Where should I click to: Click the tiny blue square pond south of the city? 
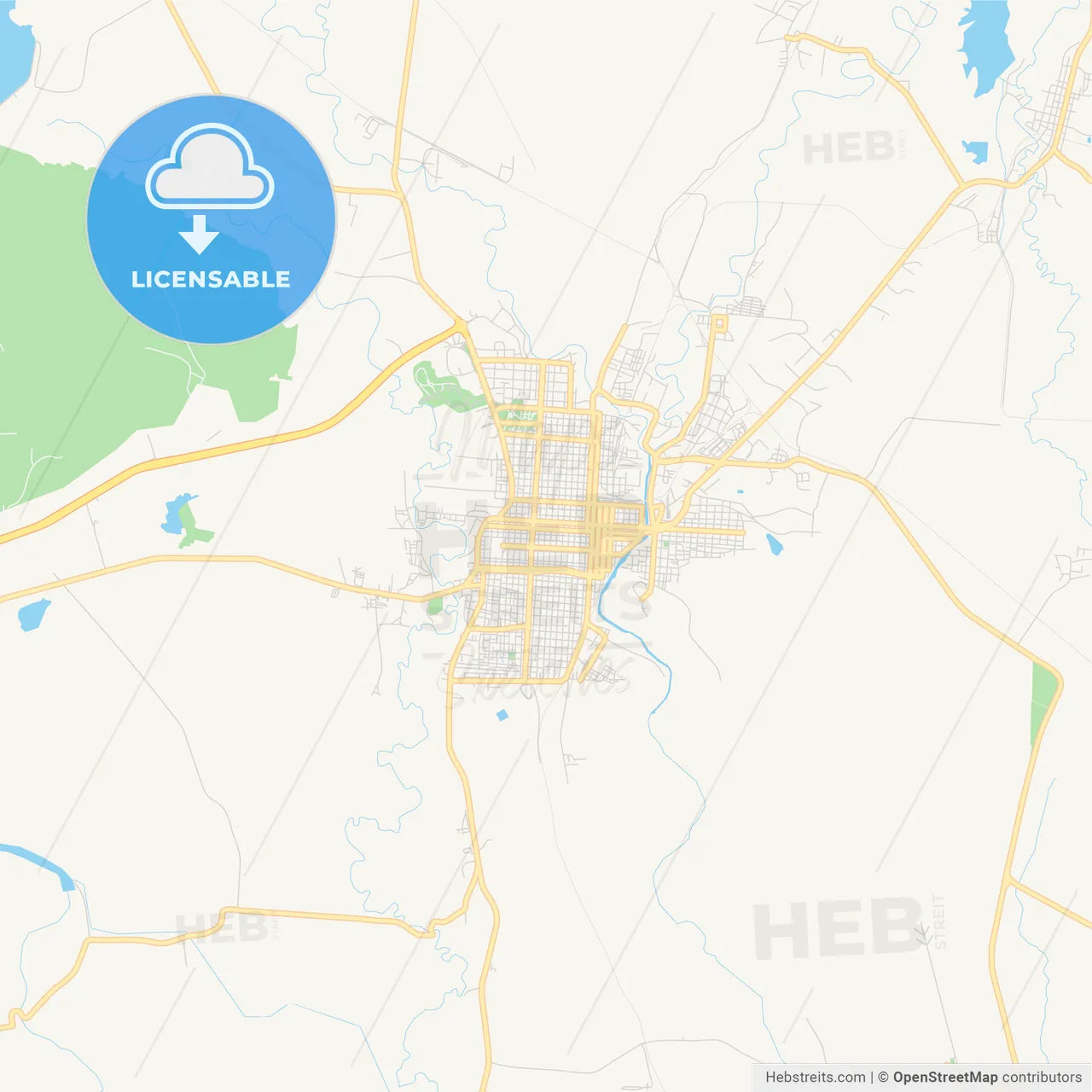[502, 715]
